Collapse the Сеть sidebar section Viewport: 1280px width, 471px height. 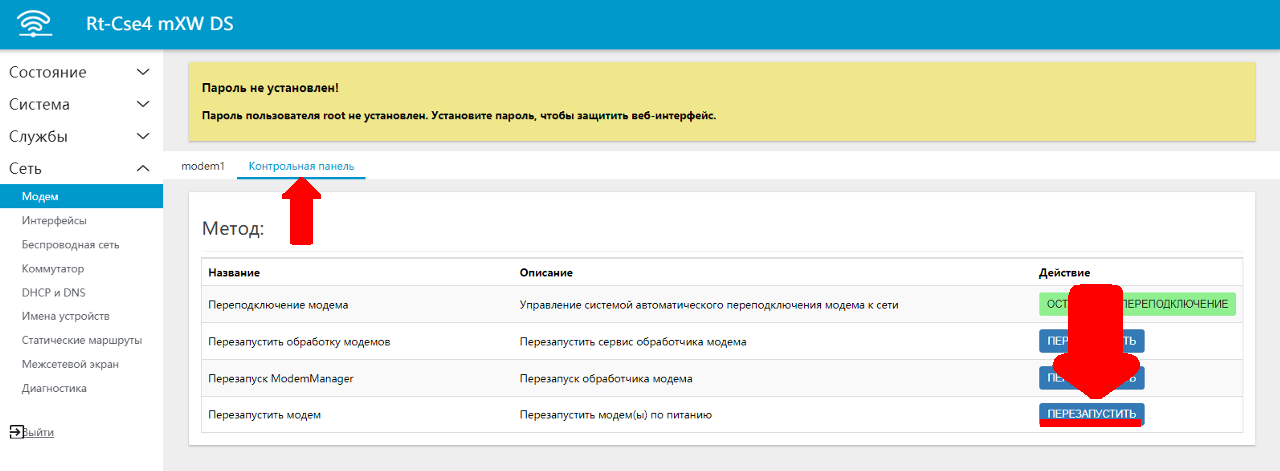point(143,168)
